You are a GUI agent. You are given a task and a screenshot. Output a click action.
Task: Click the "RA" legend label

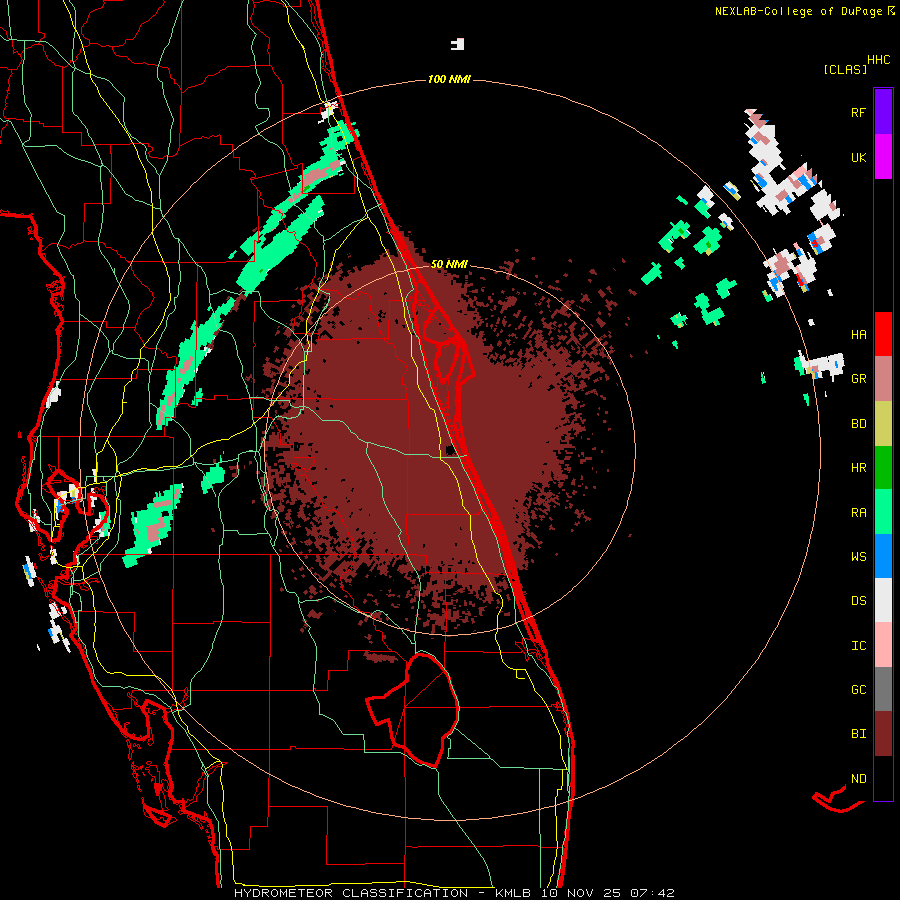point(858,512)
